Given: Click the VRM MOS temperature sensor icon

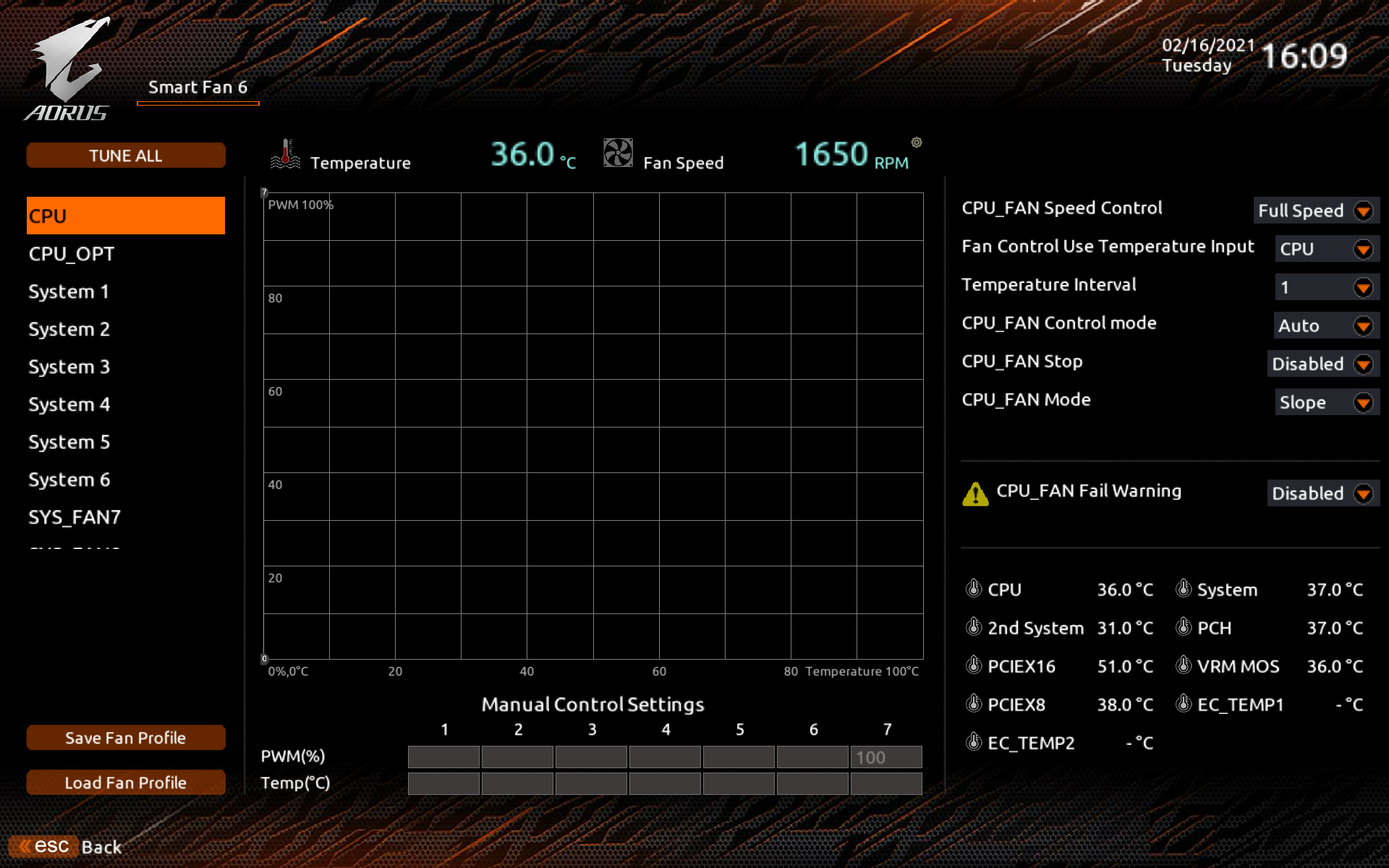Looking at the screenshot, I should click(1184, 665).
